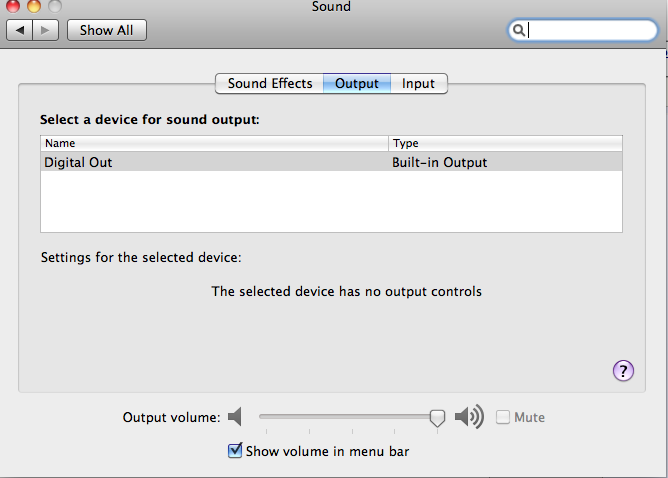Open the purple help button
The image size is (668, 478).
(623, 371)
